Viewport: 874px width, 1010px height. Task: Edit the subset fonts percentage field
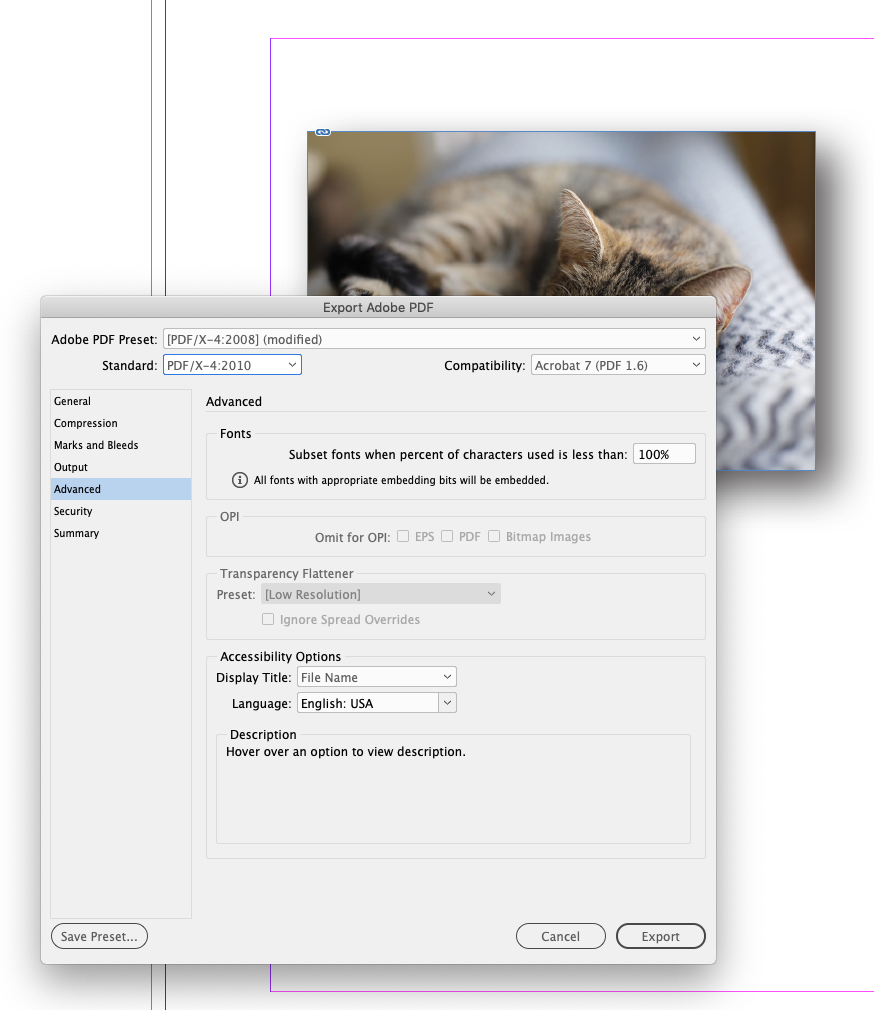[663, 453]
